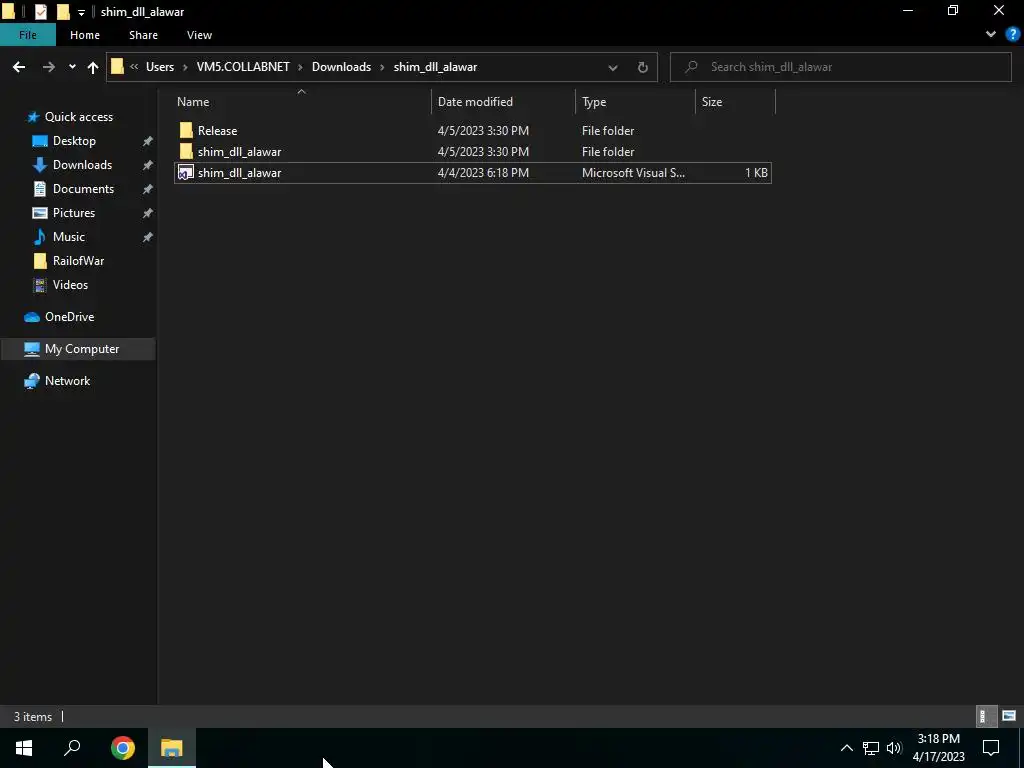Open Music in the navigation pane
The image size is (1024, 768).
(x=69, y=236)
